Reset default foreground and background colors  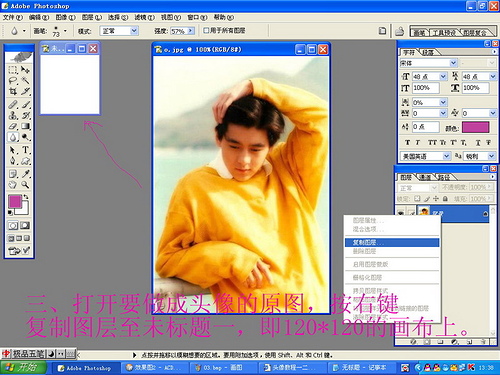click(x=10, y=213)
